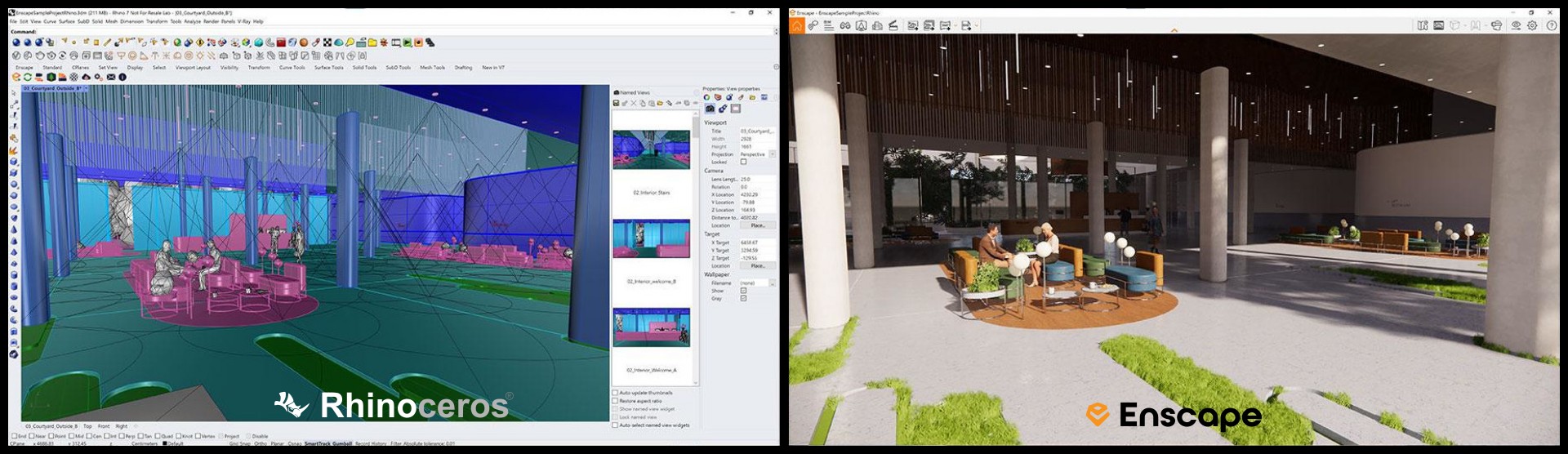
Task: Toggle Gumball in Rhino status bar
Action: (341, 443)
